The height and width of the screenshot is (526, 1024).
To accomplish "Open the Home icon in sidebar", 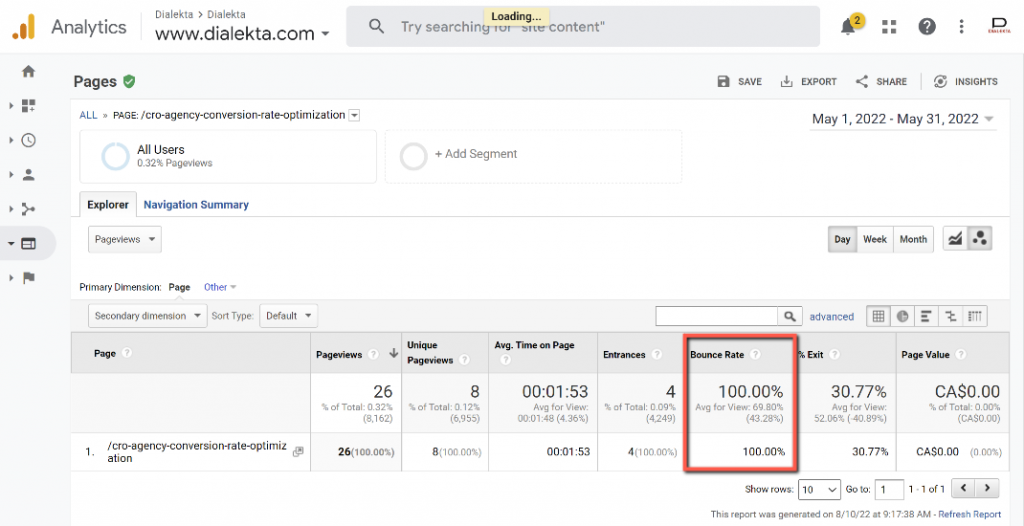I will point(28,72).
